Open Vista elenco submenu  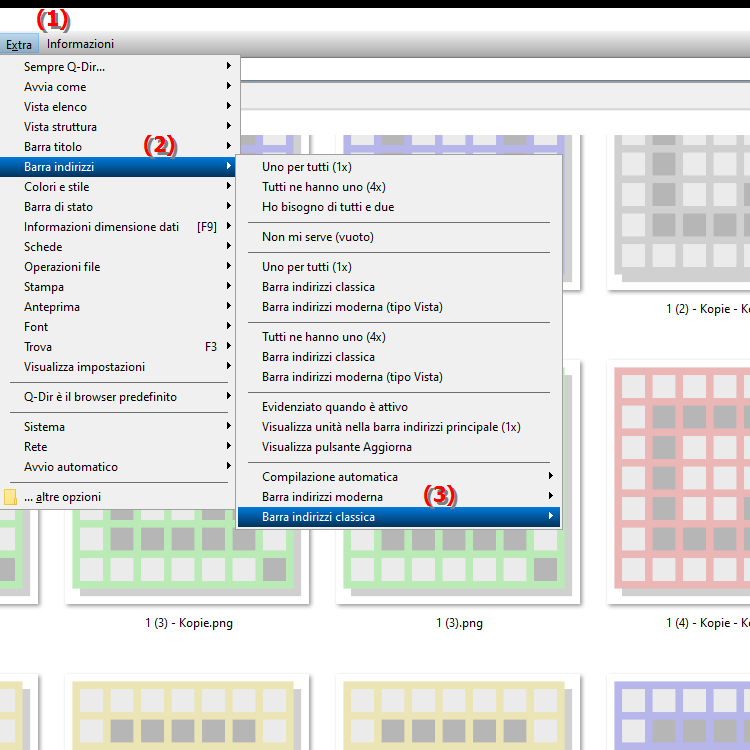click(118, 107)
